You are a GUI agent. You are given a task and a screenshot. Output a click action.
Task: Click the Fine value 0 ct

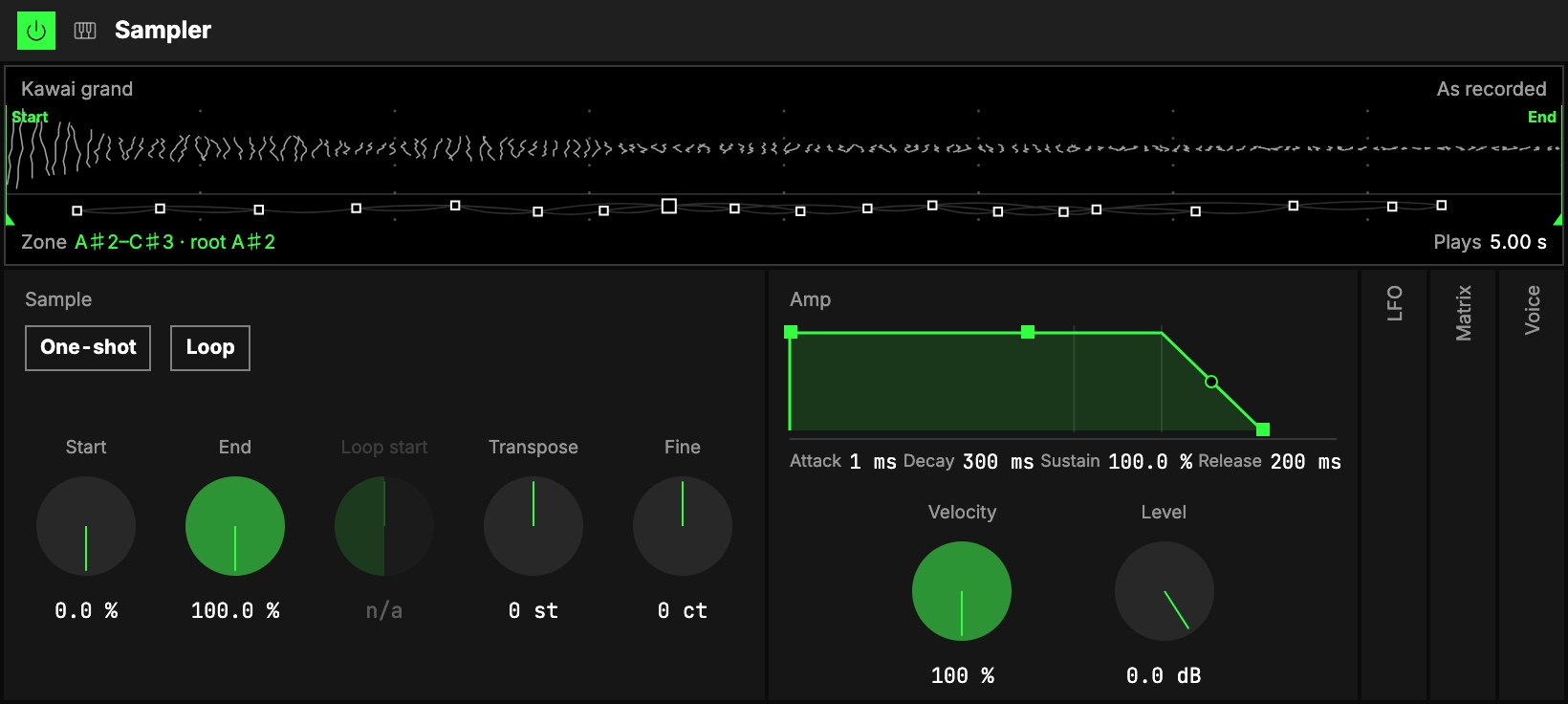pyautogui.click(x=683, y=610)
